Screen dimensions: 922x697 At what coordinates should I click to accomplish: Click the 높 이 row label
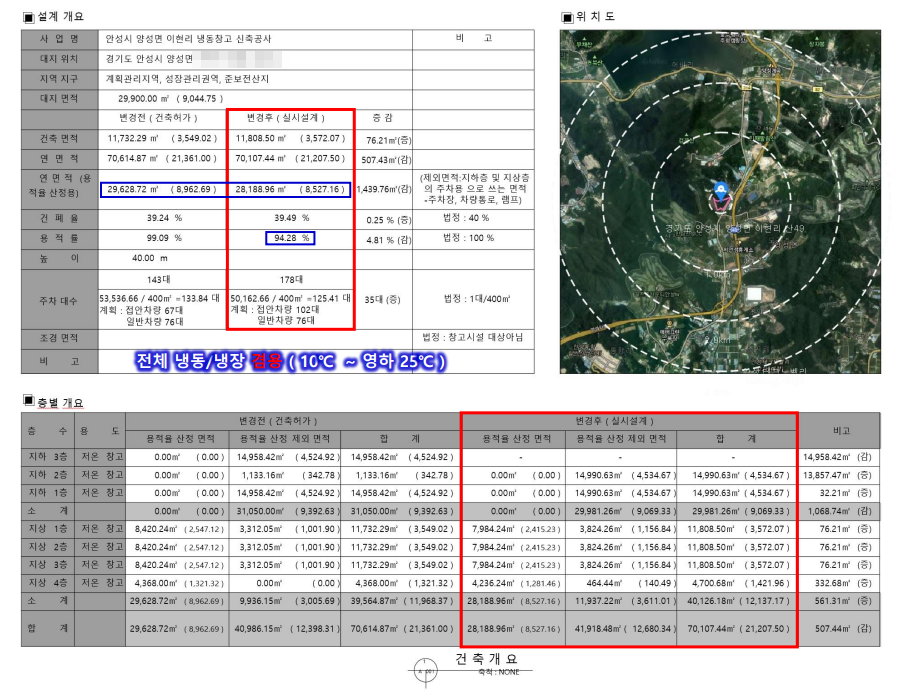tap(59, 259)
